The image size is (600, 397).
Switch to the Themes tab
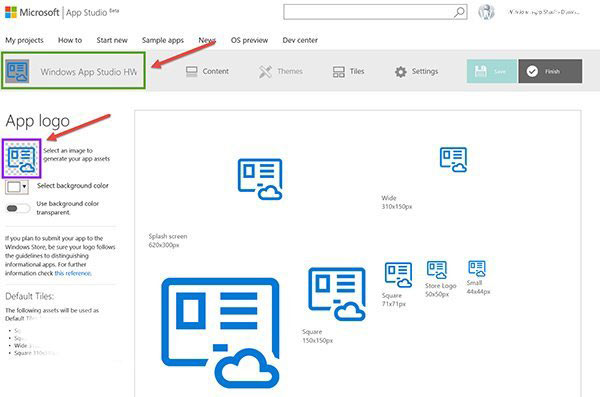[280, 72]
